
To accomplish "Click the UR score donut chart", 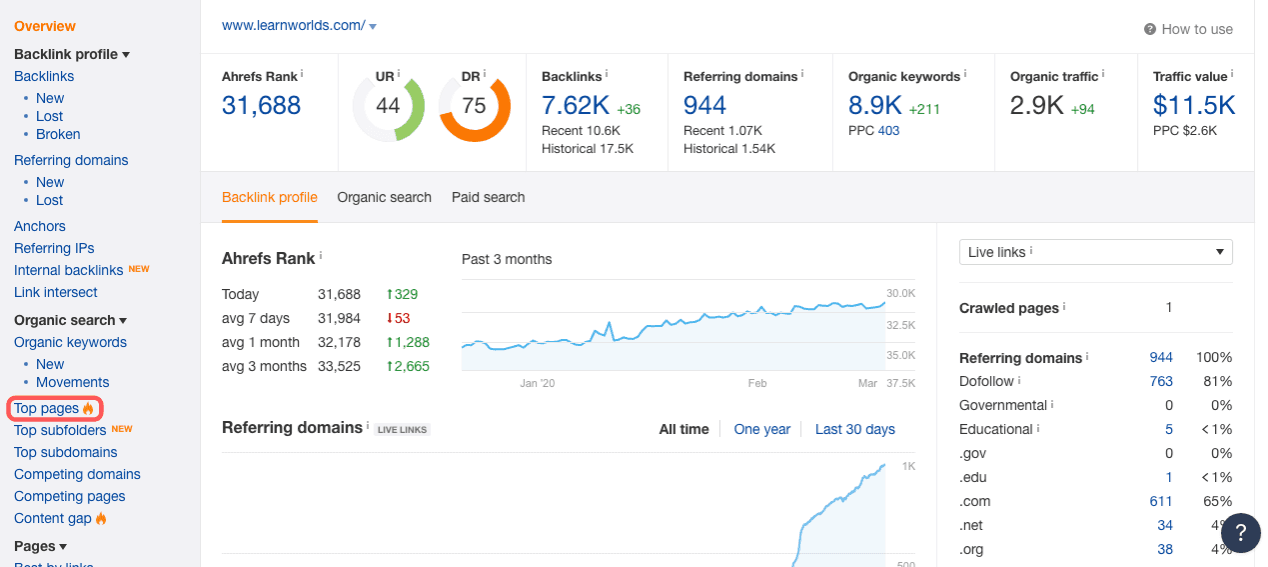I will click(x=388, y=106).
